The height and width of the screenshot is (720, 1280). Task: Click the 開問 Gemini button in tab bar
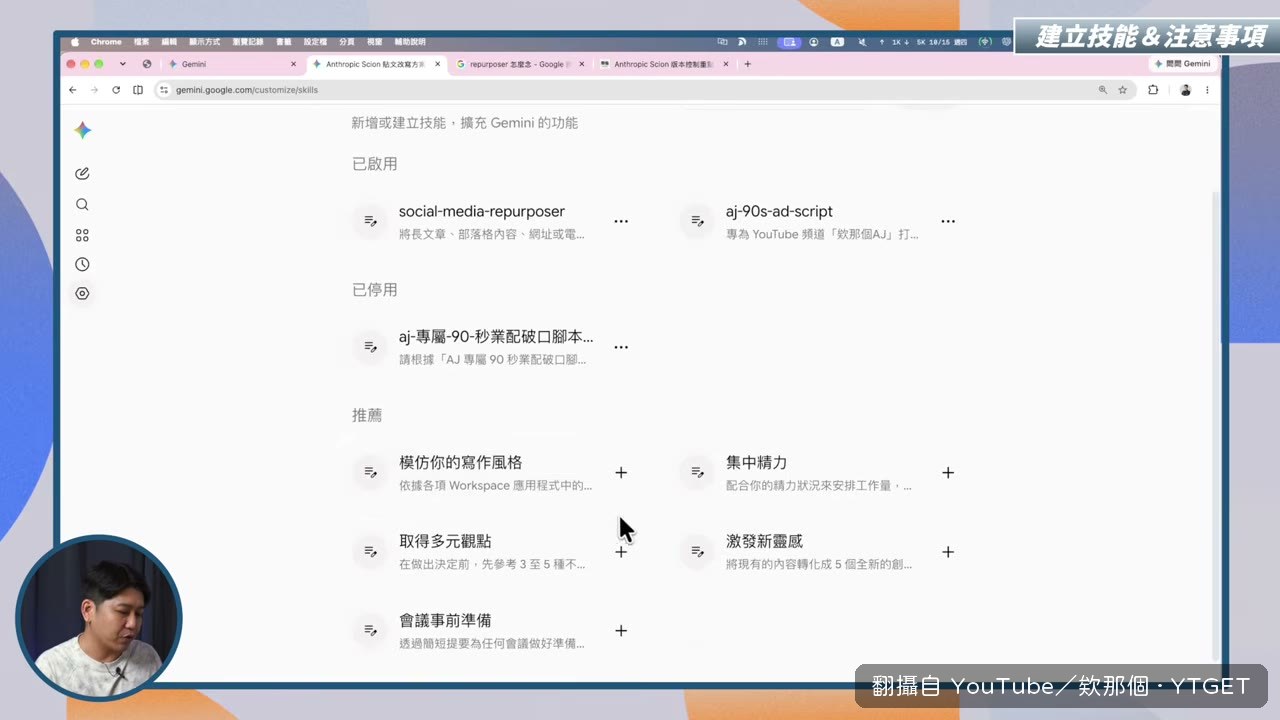coord(1182,64)
